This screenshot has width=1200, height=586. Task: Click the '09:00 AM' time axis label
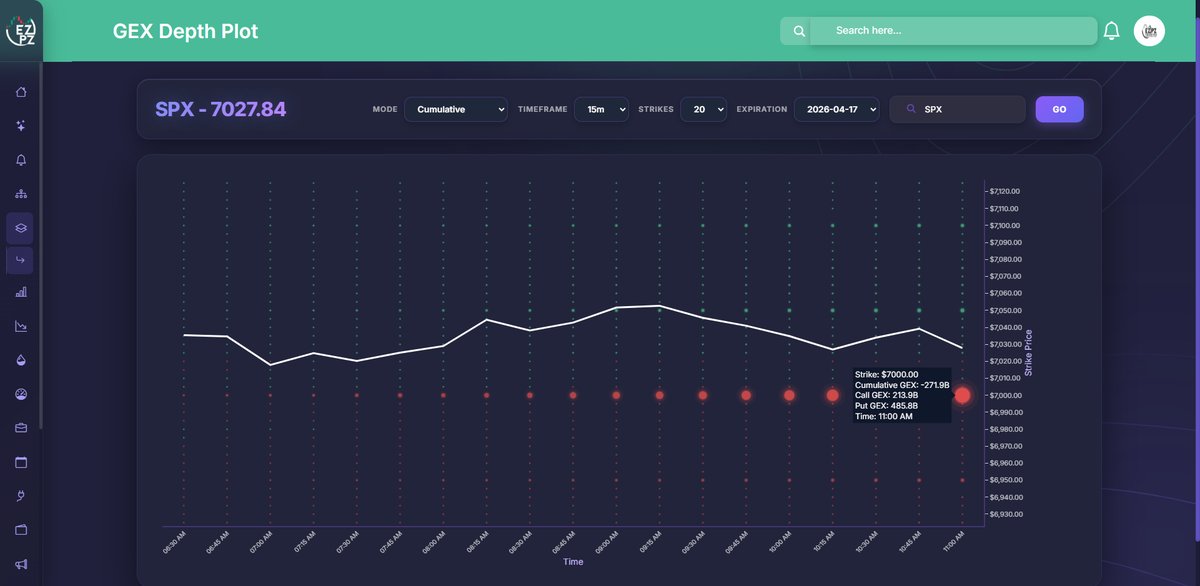pos(606,542)
